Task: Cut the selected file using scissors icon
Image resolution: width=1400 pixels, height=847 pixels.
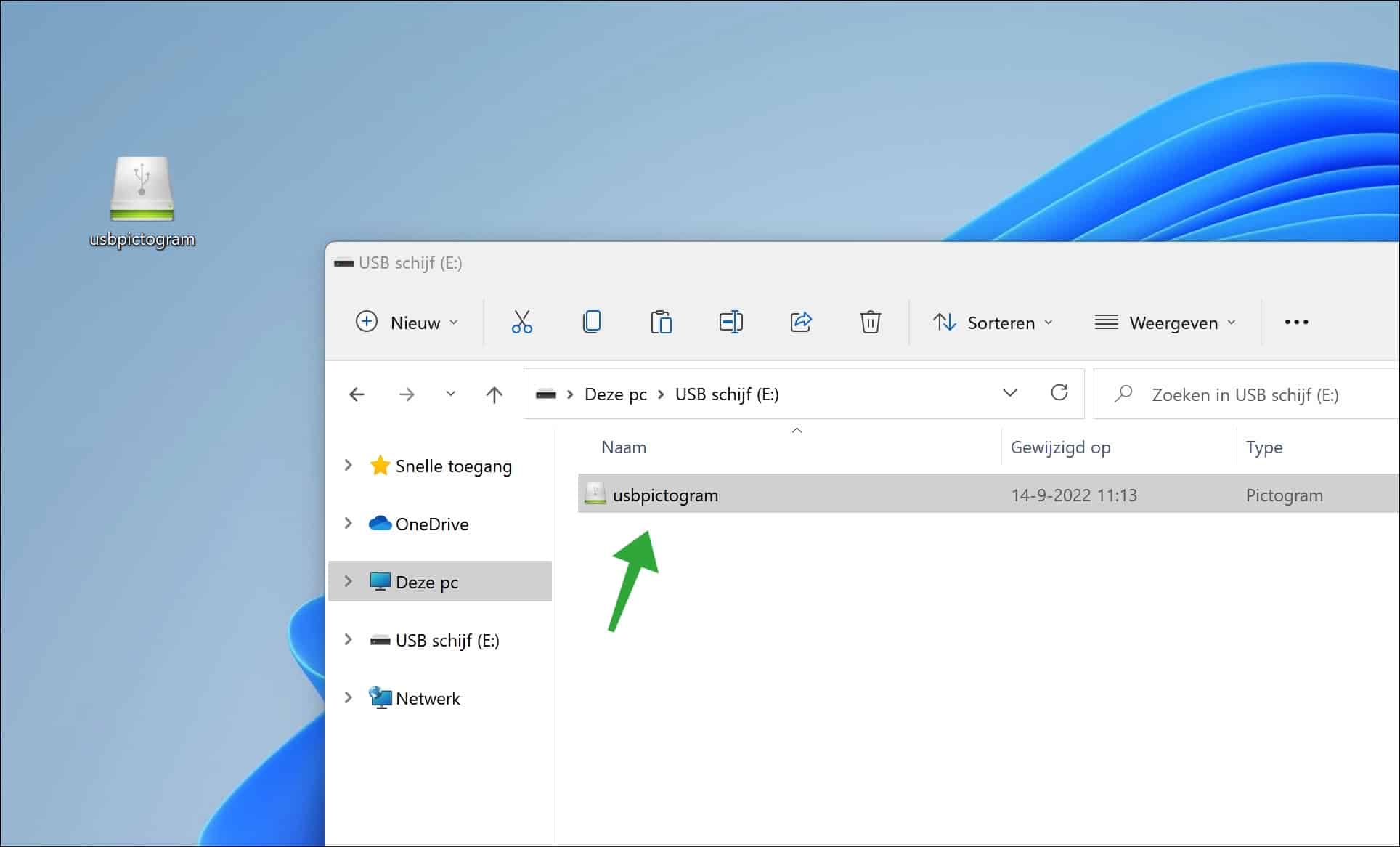Action: [x=521, y=322]
